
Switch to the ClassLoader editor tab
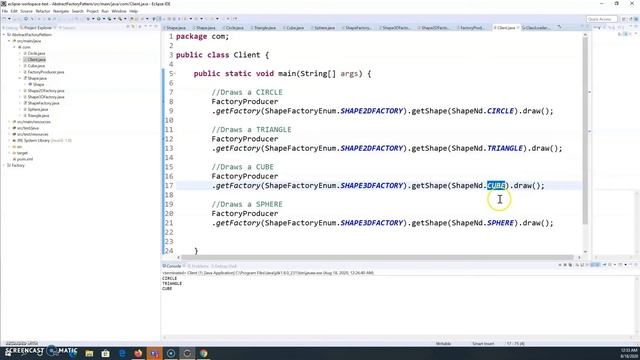coord(536,28)
